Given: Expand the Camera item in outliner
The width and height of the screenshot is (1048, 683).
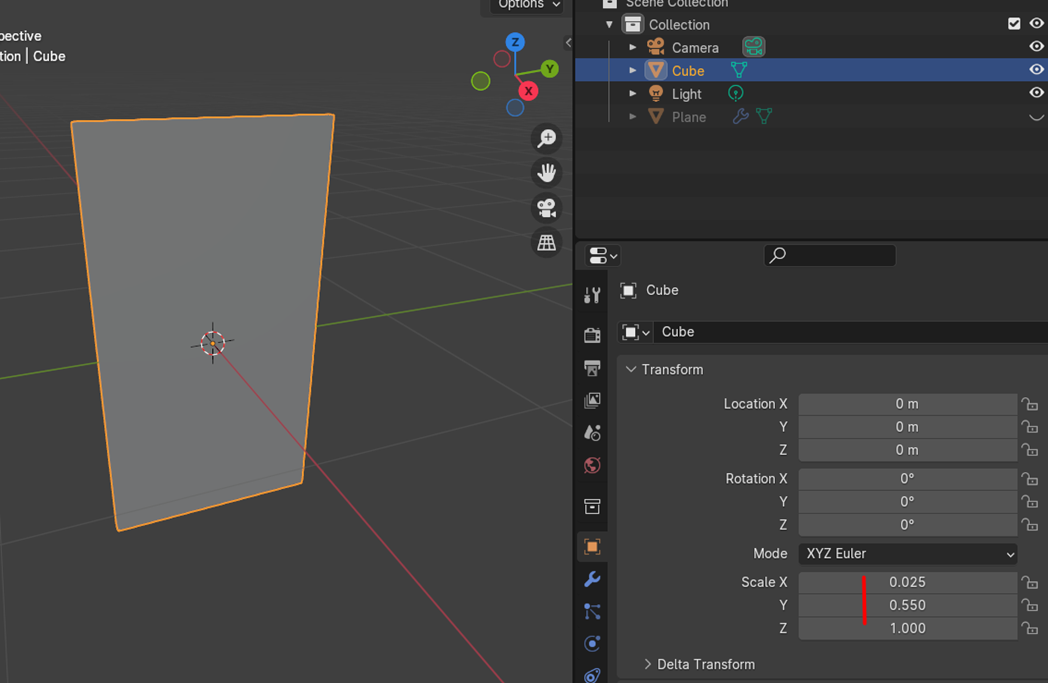Looking at the screenshot, I should [632, 47].
